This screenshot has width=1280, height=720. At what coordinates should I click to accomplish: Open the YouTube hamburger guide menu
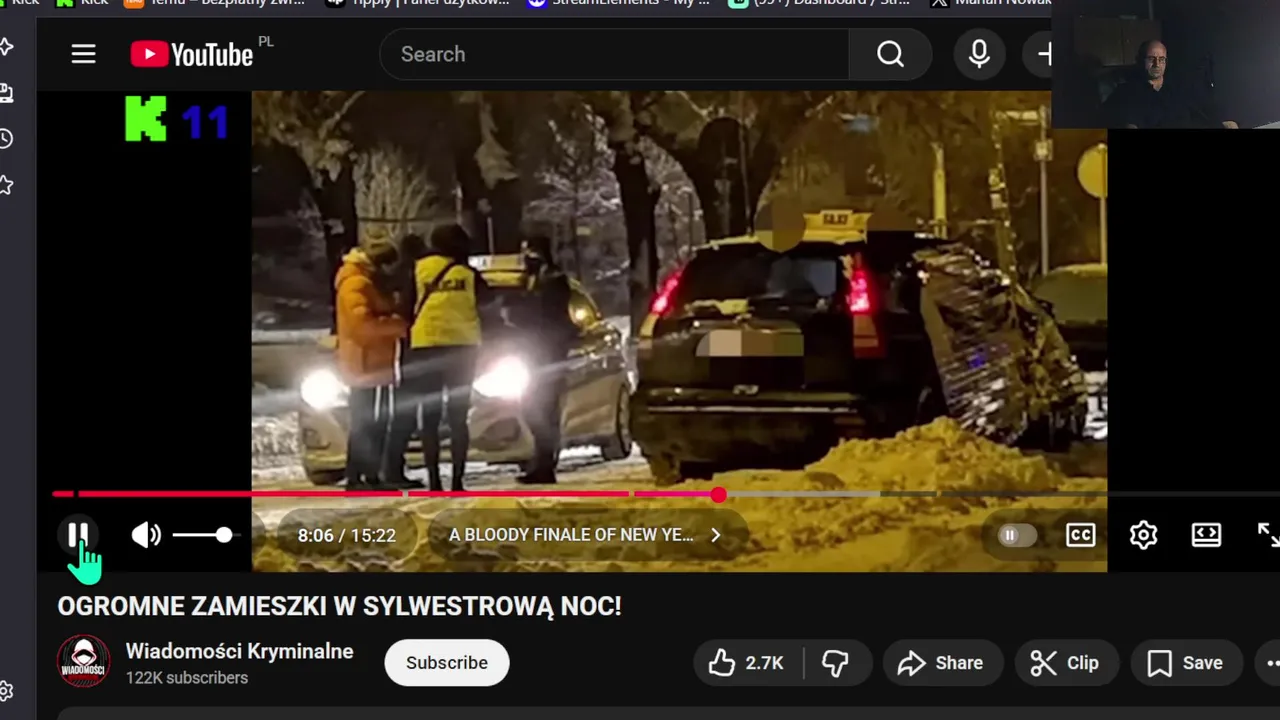pos(83,54)
